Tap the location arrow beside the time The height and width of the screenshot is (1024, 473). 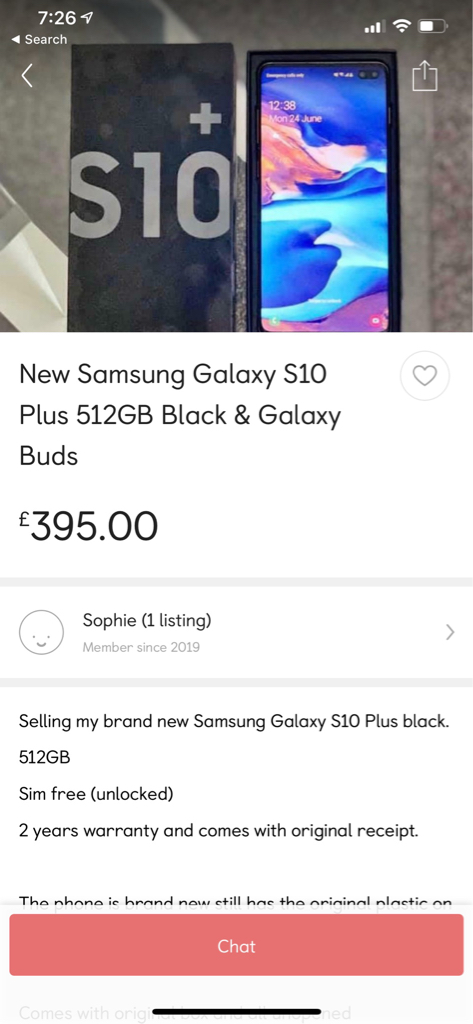pos(86,18)
